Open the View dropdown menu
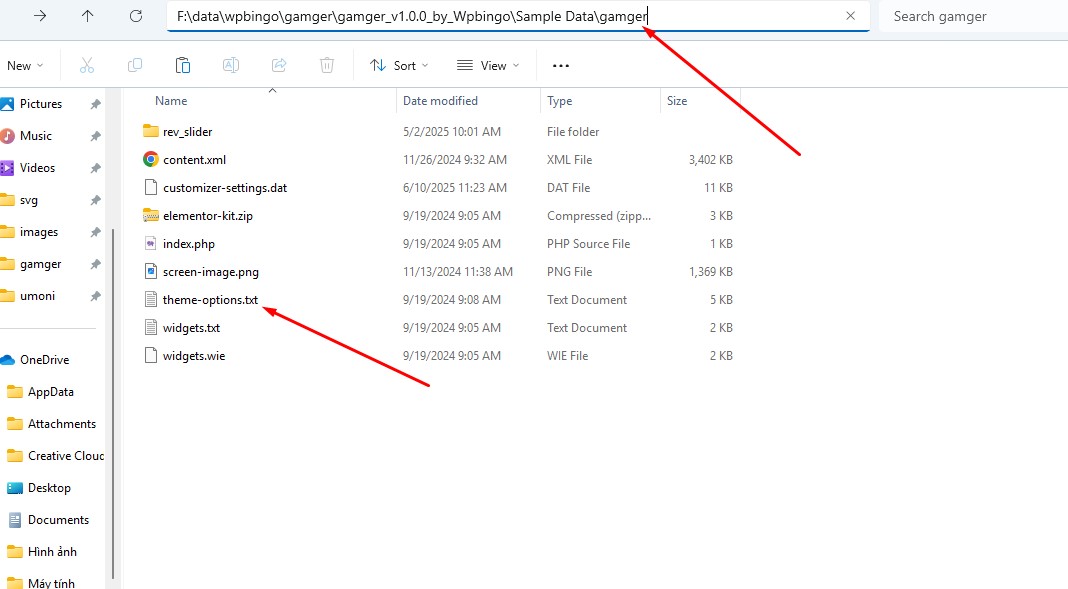 [x=488, y=65]
